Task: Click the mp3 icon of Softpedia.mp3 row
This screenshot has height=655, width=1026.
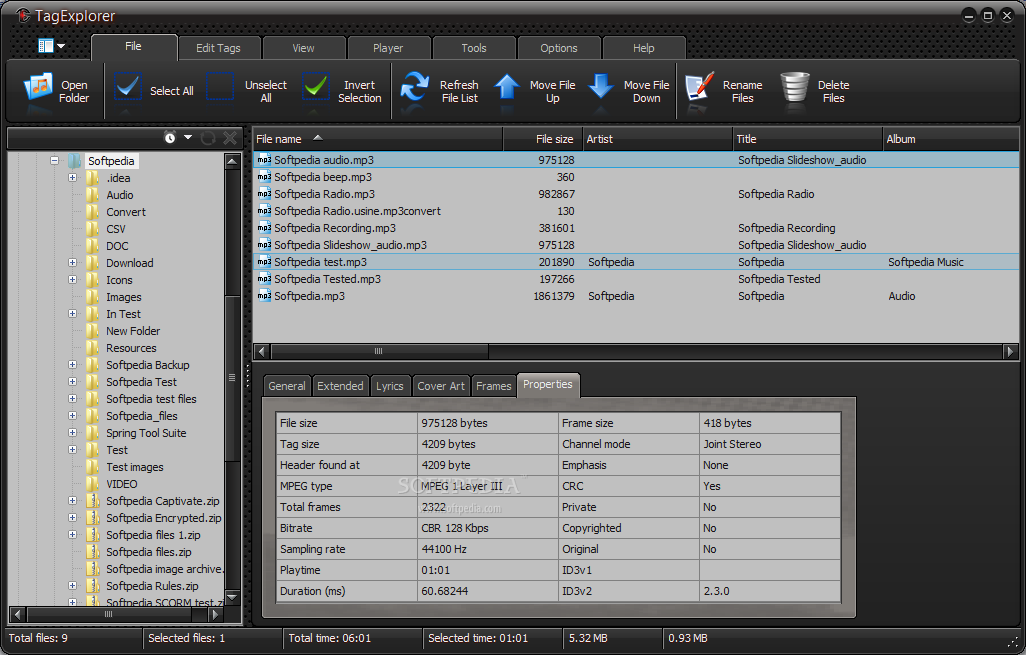Action: (x=264, y=296)
